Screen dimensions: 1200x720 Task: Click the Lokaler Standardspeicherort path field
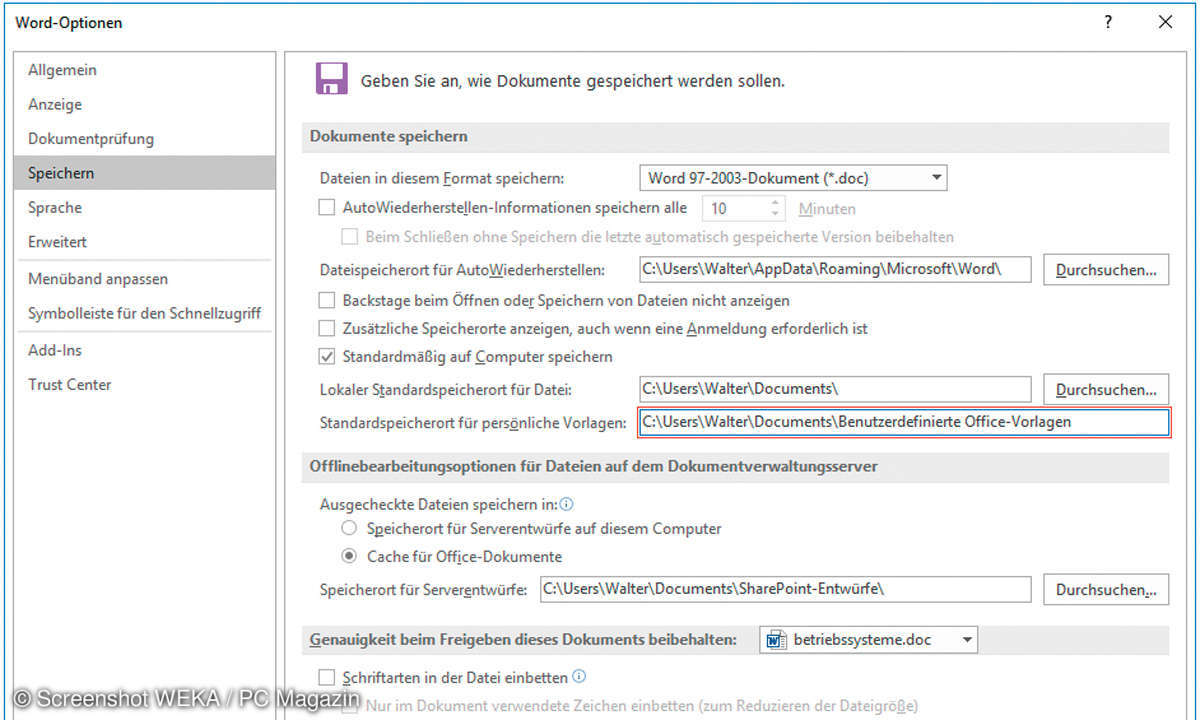point(835,388)
